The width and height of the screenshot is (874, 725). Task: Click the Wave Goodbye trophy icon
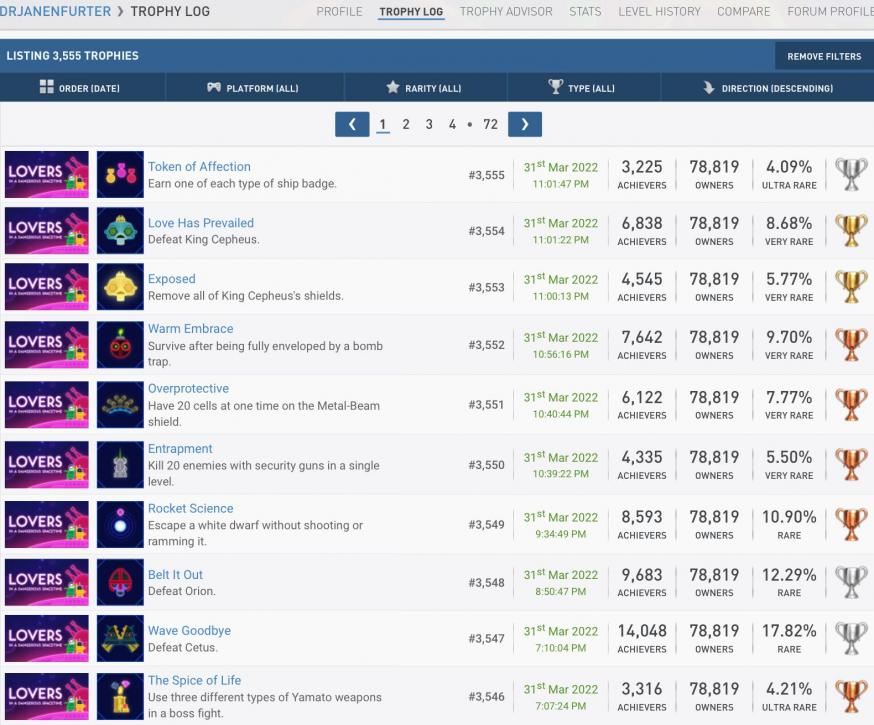(x=120, y=638)
